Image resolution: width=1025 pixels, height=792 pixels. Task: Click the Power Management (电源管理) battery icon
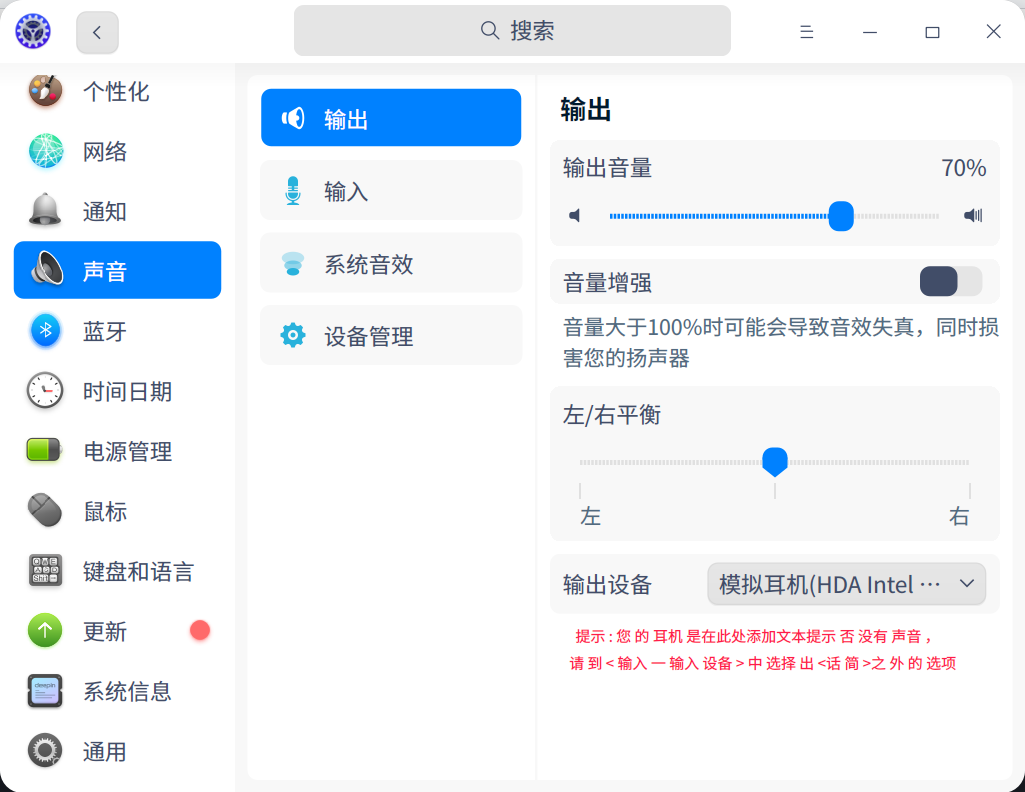(x=45, y=451)
